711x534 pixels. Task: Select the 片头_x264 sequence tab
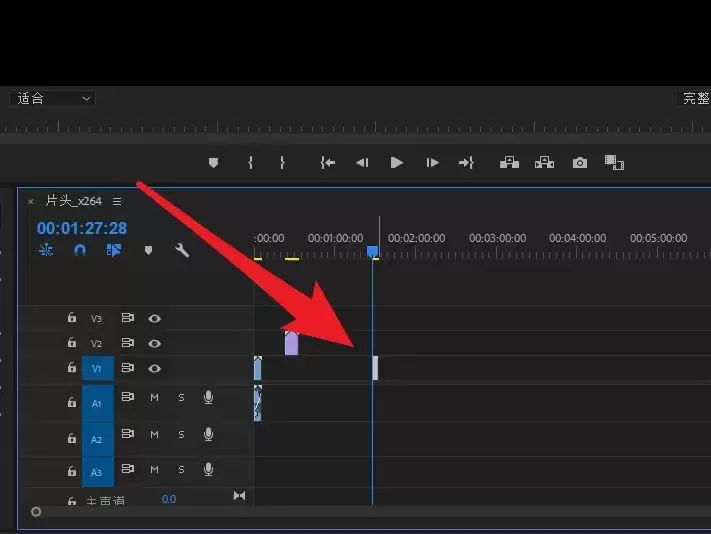(73, 201)
